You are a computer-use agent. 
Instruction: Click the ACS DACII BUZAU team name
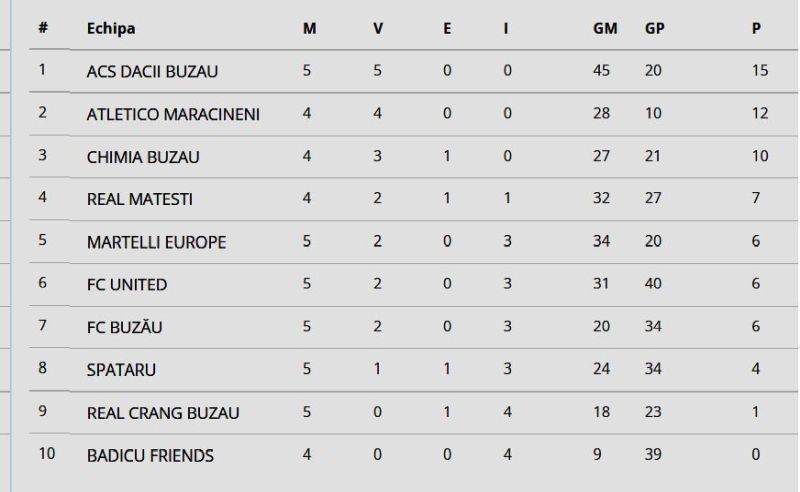coord(152,71)
